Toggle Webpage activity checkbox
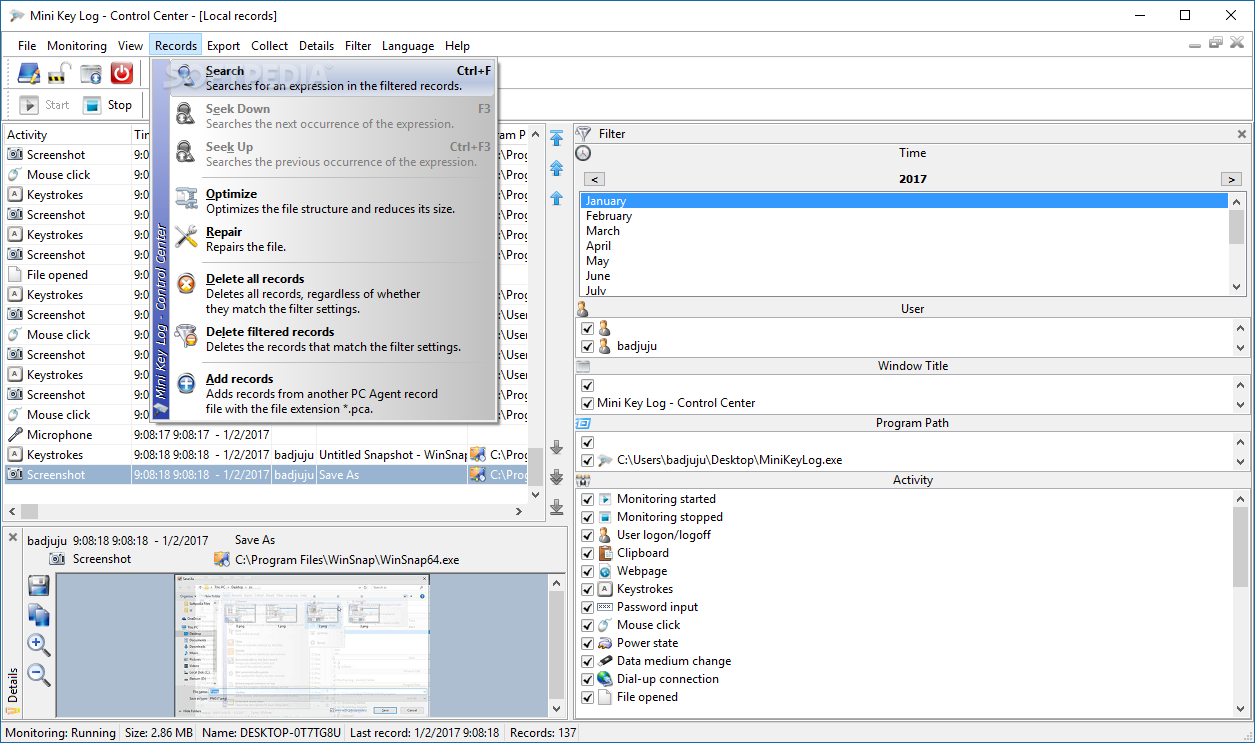The width and height of the screenshot is (1255, 743). 588,571
